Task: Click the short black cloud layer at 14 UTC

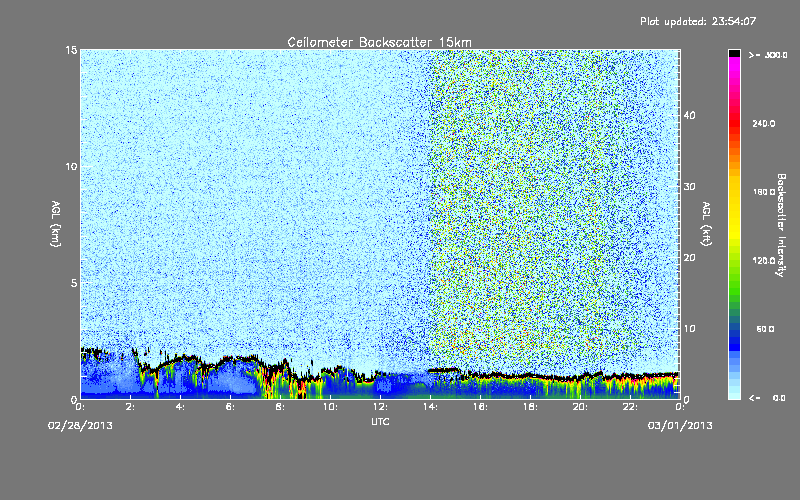Action: [443, 370]
